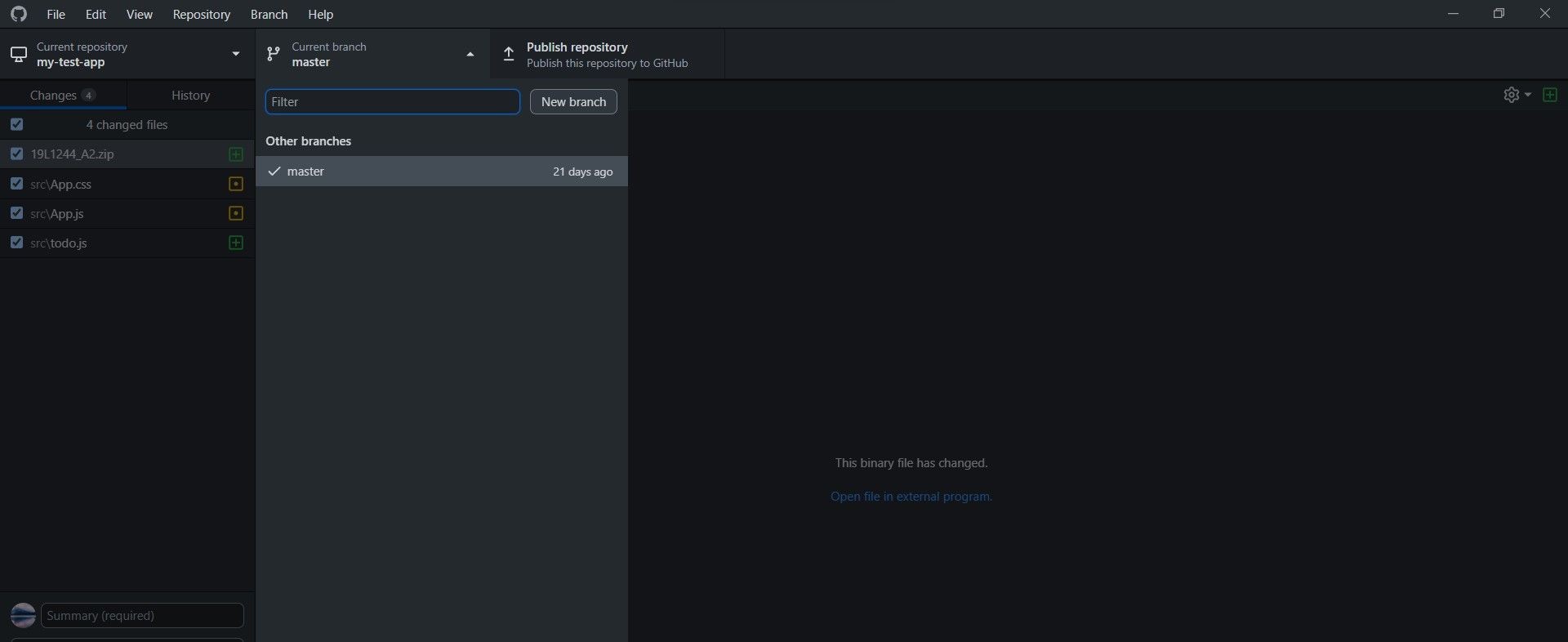Select the 19L1244_A2.zip file name
The image size is (1568, 642).
coord(72,154)
